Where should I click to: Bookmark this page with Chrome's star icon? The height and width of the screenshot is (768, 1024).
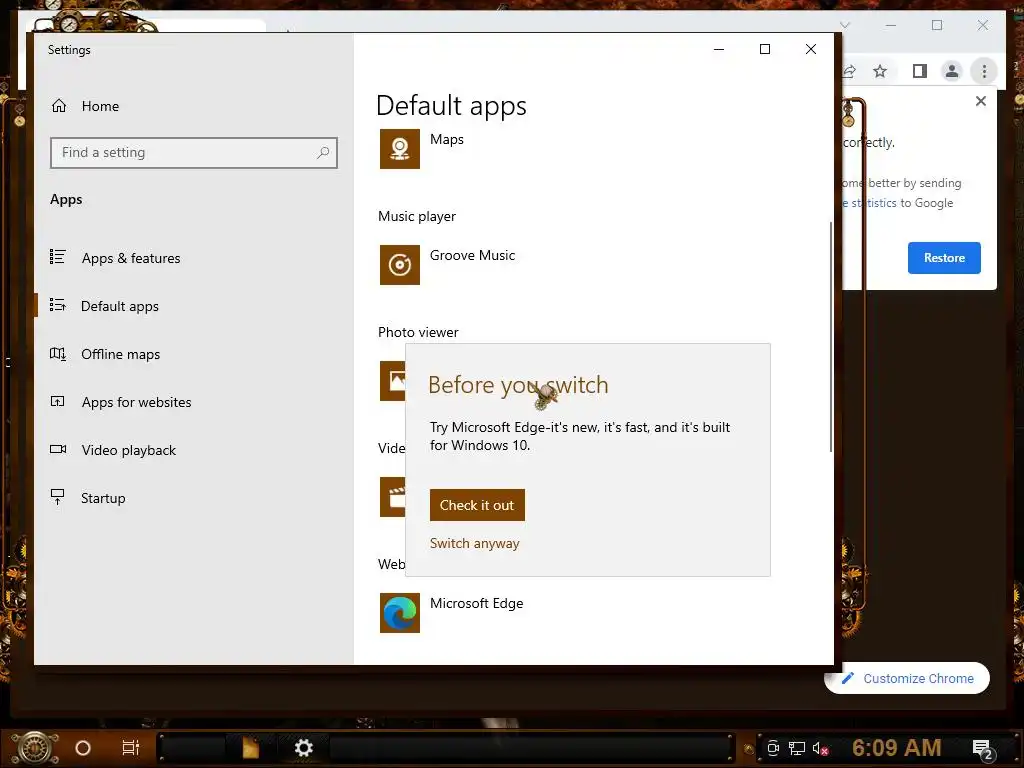click(880, 71)
